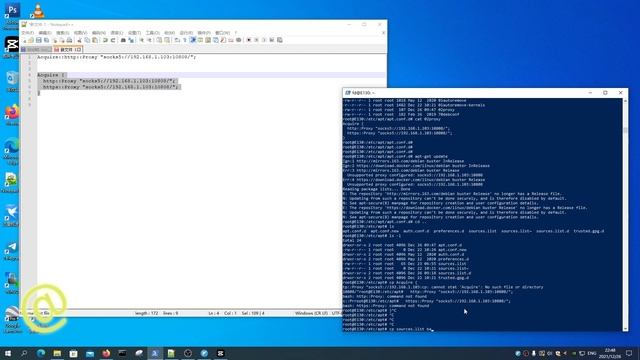640x360 pixels.
Task: Click the 'https::Proxy' line in Notepad++ editor
Action: (x=110, y=87)
